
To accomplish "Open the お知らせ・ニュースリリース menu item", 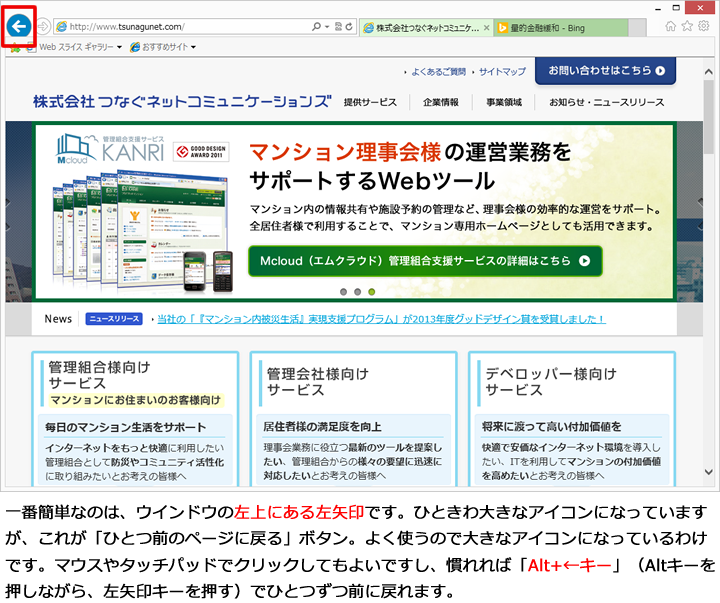I will [607, 102].
